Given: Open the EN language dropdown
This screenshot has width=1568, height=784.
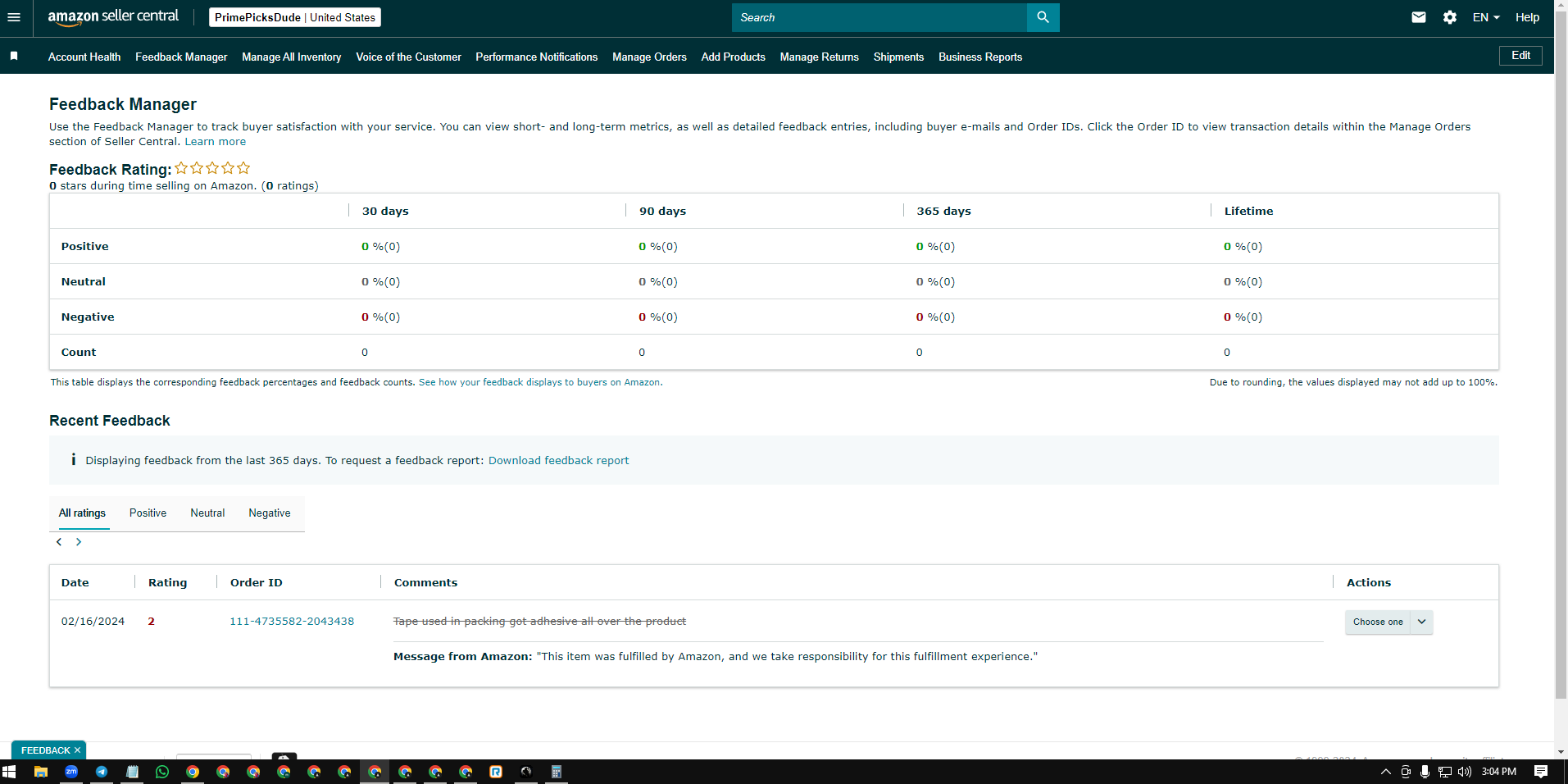Looking at the screenshot, I should (1486, 17).
